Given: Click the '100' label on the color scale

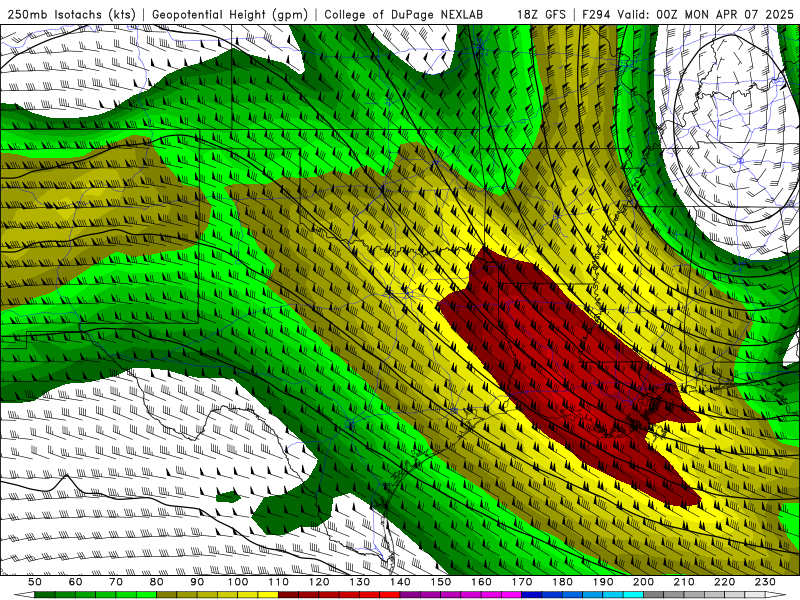Looking at the screenshot, I should [x=238, y=582].
